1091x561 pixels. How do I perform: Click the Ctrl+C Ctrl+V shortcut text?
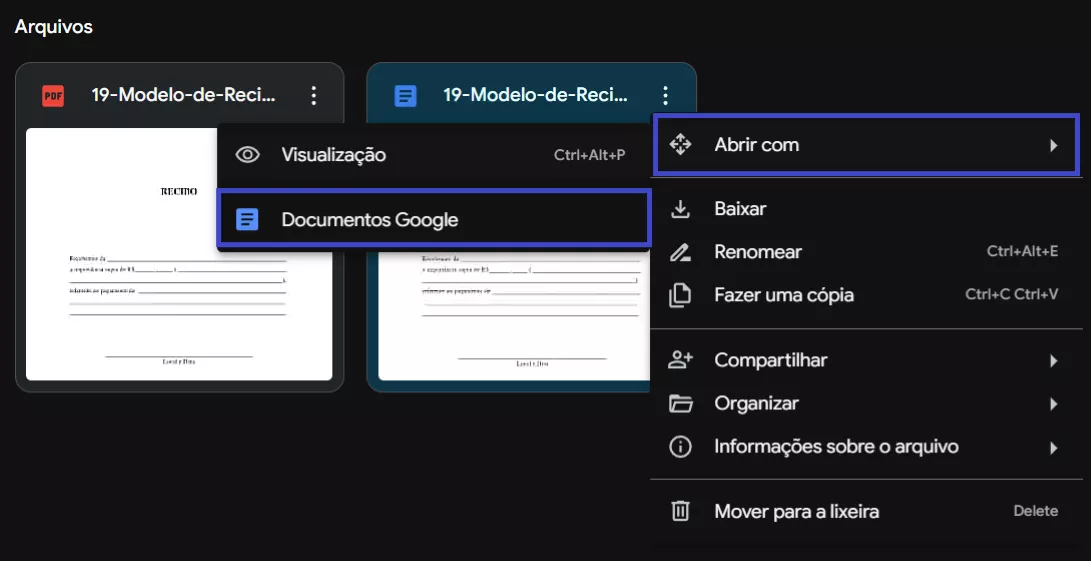(x=1012, y=295)
